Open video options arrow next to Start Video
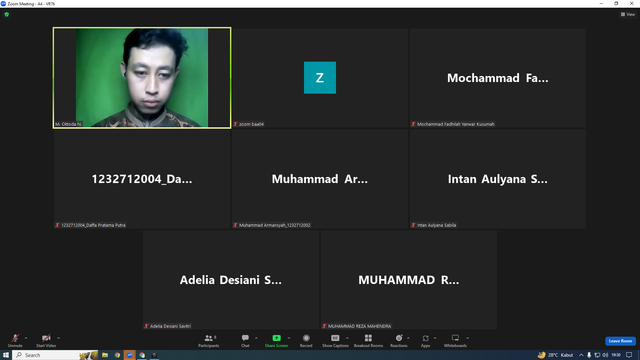The image size is (640, 360). (x=59, y=338)
